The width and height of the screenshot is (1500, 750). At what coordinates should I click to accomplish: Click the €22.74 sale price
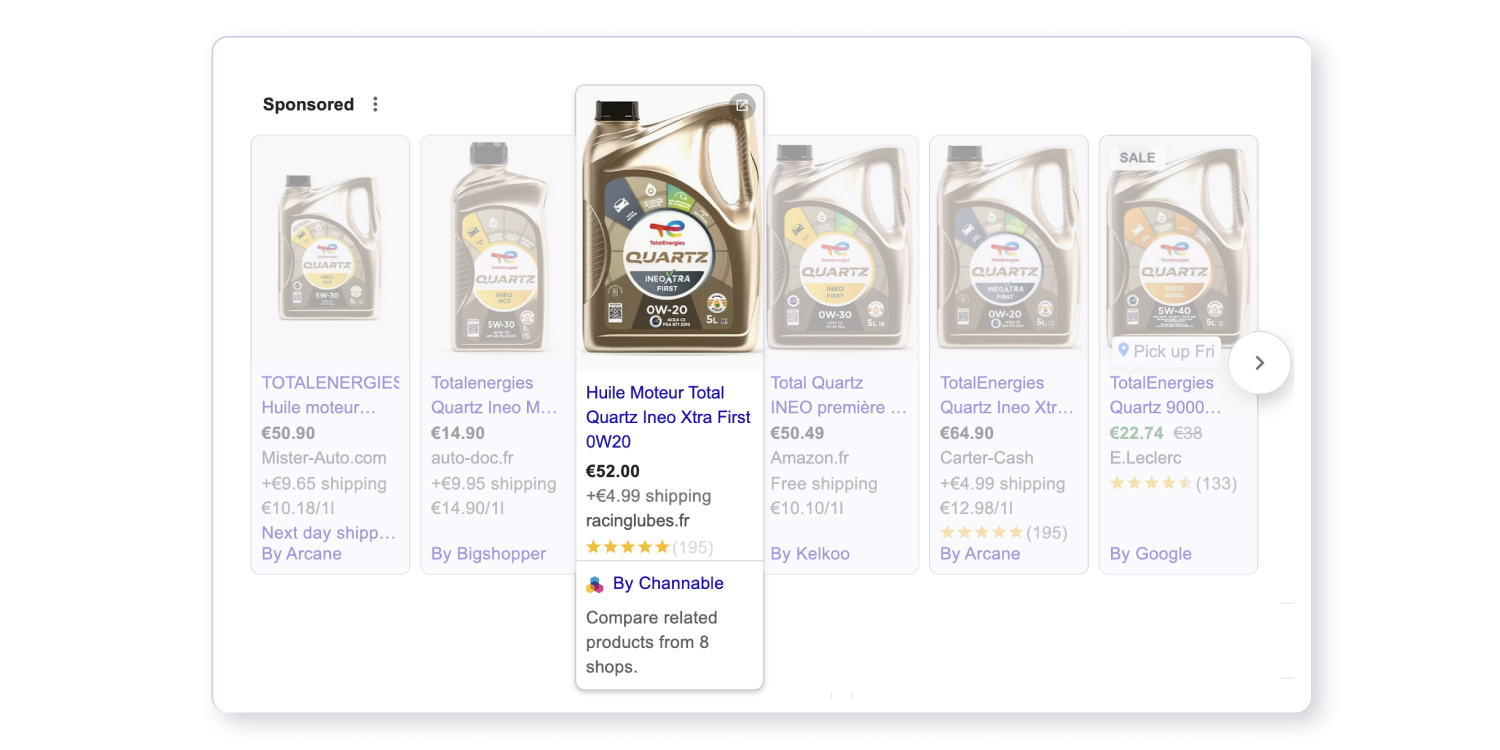pyautogui.click(x=1137, y=433)
